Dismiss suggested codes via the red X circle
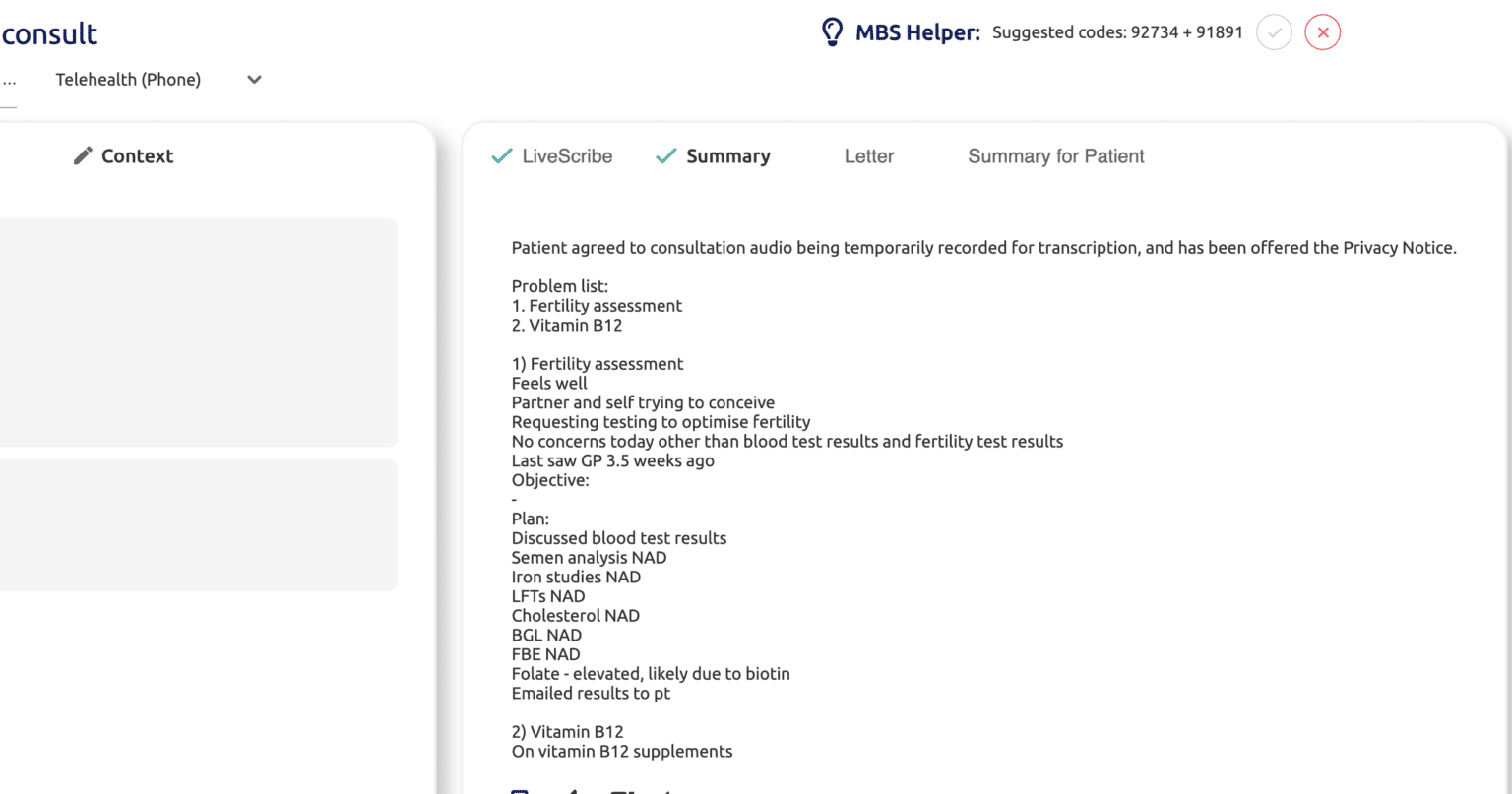Screen dimensions: 1512x794 coord(1322,31)
